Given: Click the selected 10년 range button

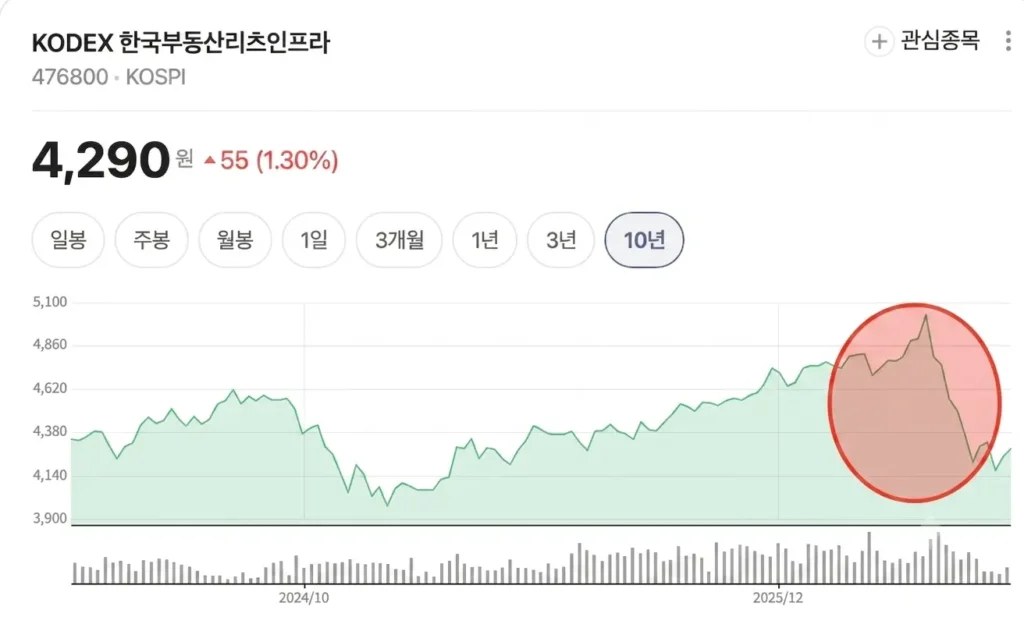Looking at the screenshot, I should point(645,240).
